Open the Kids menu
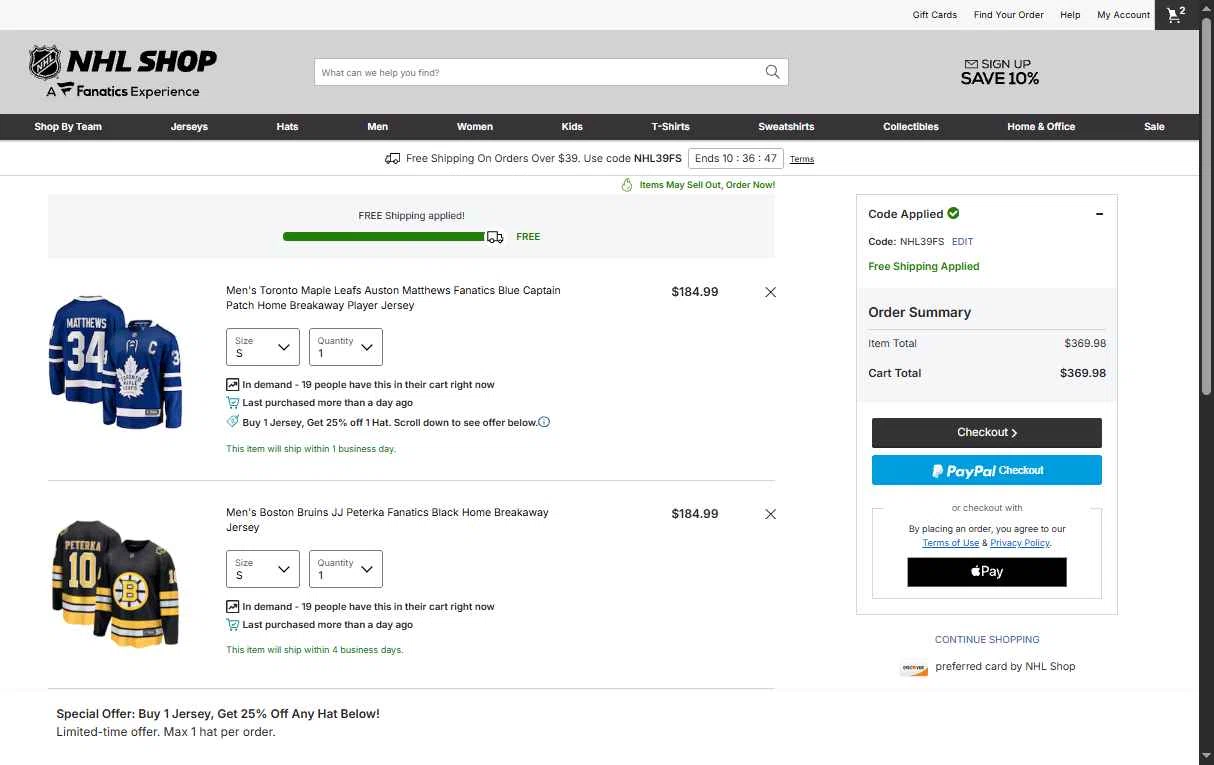This screenshot has width=1214, height=765. click(572, 127)
